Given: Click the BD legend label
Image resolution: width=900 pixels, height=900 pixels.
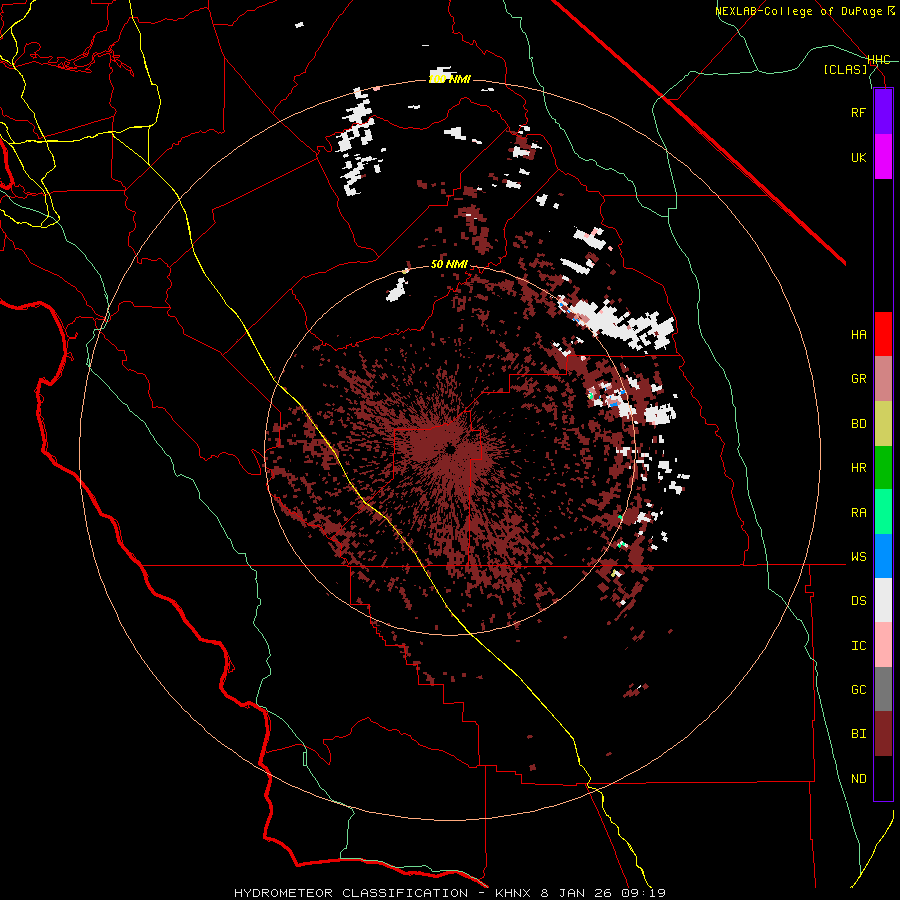Looking at the screenshot, I should click(x=858, y=424).
